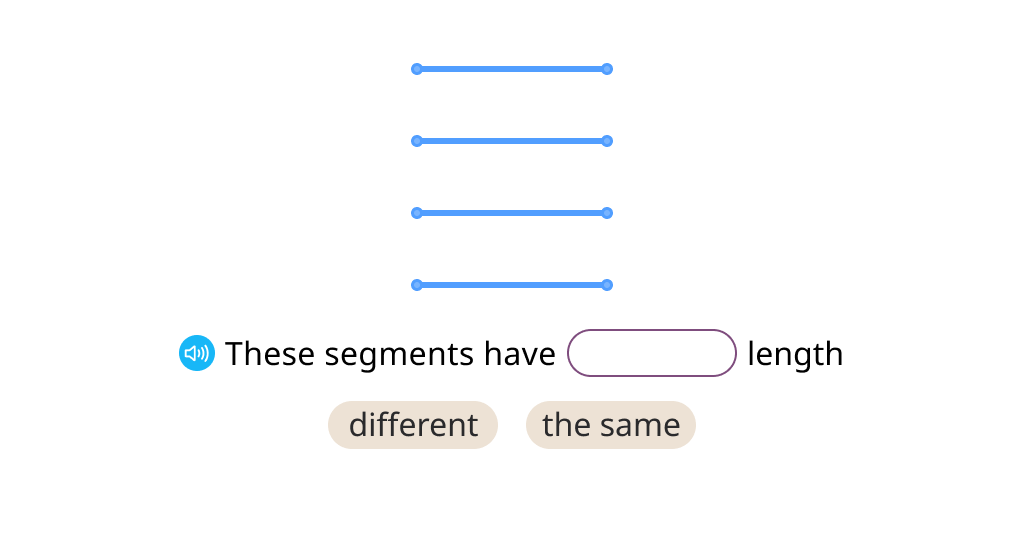
Task: Click the word "length" after the blank
Action: [x=795, y=355]
